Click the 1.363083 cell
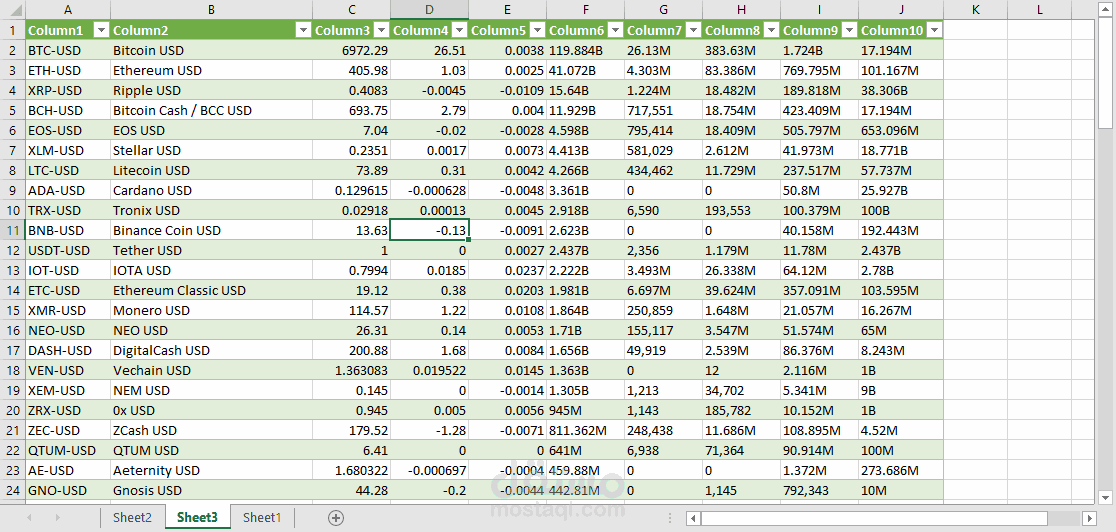This screenshot has width=1116, height=532. click(352, 370)
